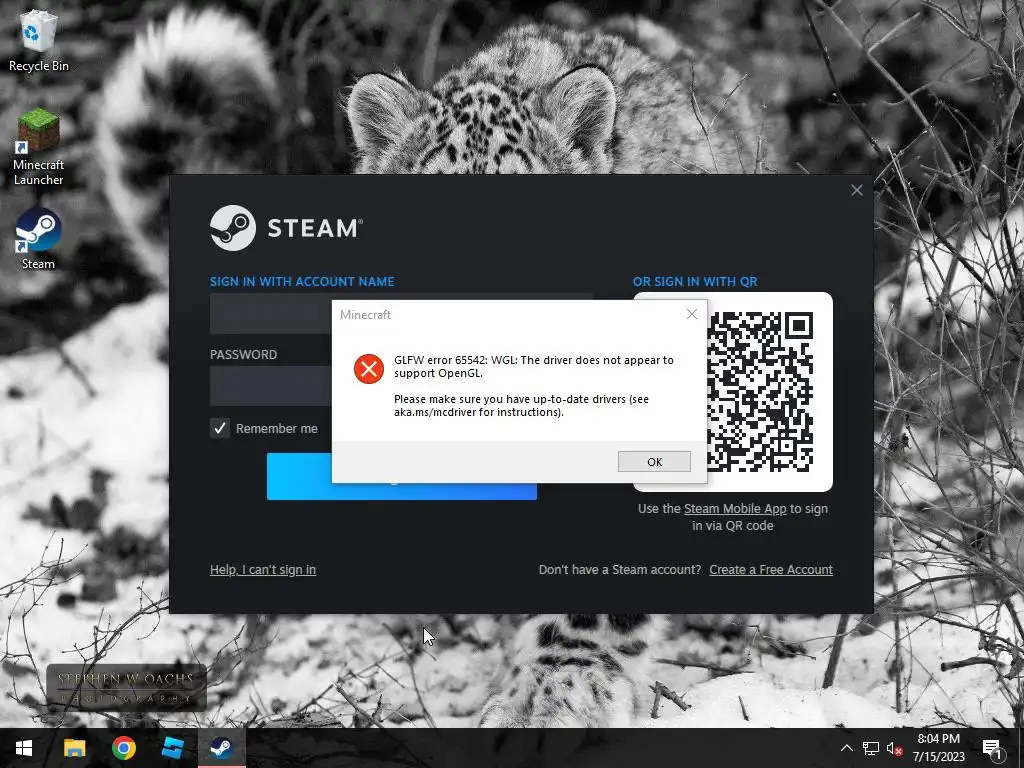The width and height of the screenshot is (1024, 768).
Task: Close the Minecraft error dialog
Action: tap(692, 314)
